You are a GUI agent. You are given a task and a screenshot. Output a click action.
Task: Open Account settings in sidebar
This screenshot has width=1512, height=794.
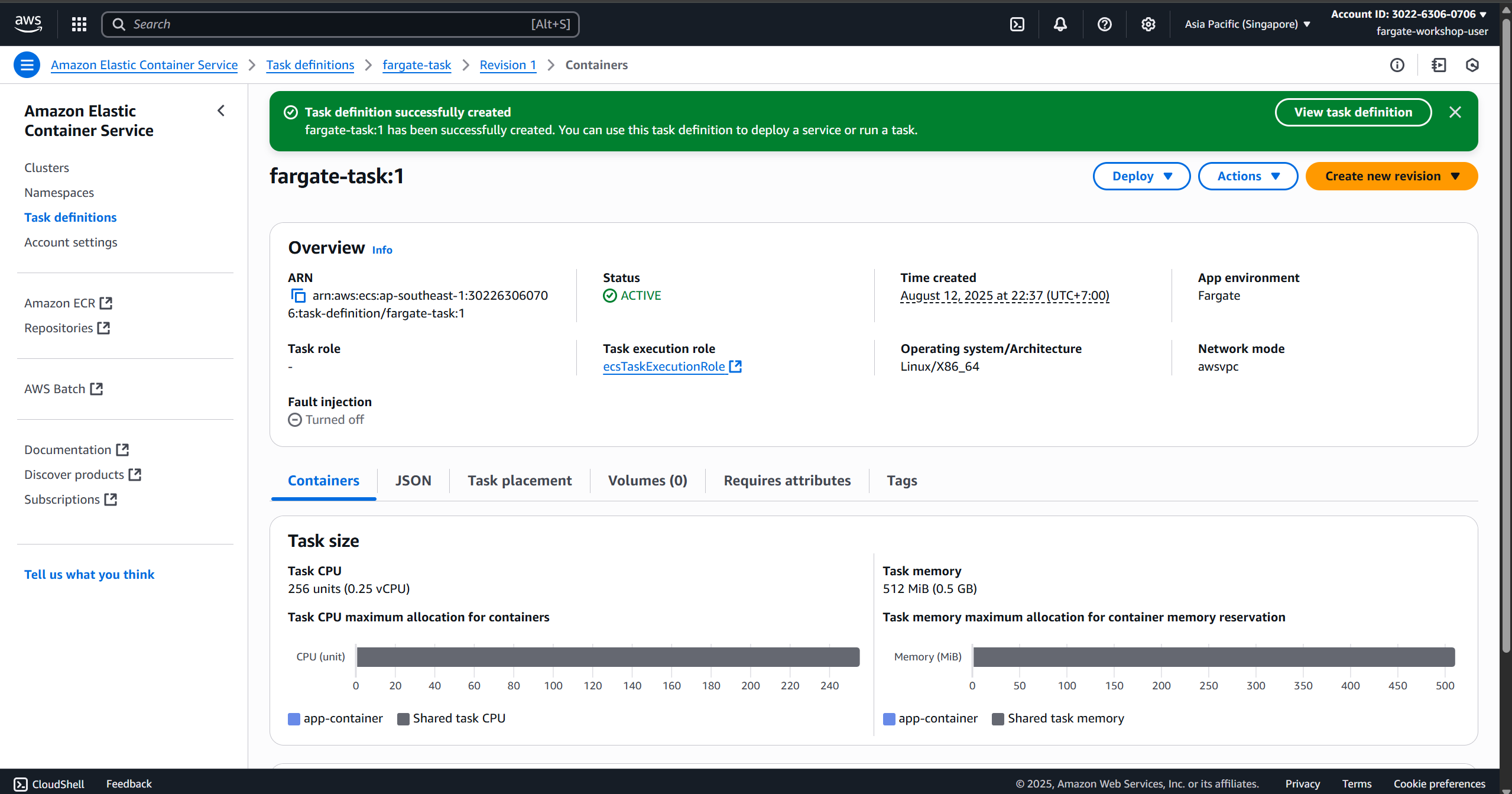(71, 242)
